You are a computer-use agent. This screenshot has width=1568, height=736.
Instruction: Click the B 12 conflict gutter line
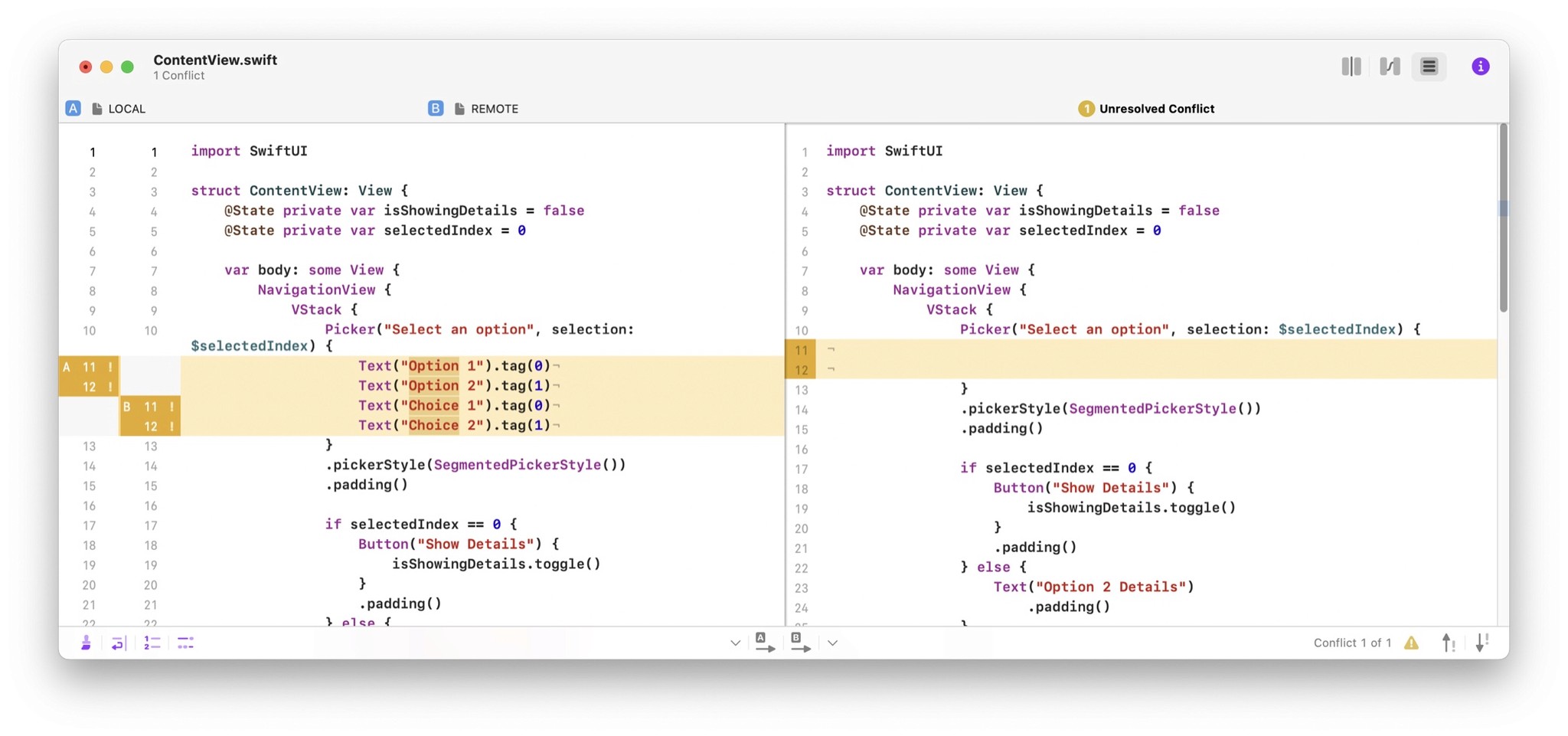(x=150, y=426)
